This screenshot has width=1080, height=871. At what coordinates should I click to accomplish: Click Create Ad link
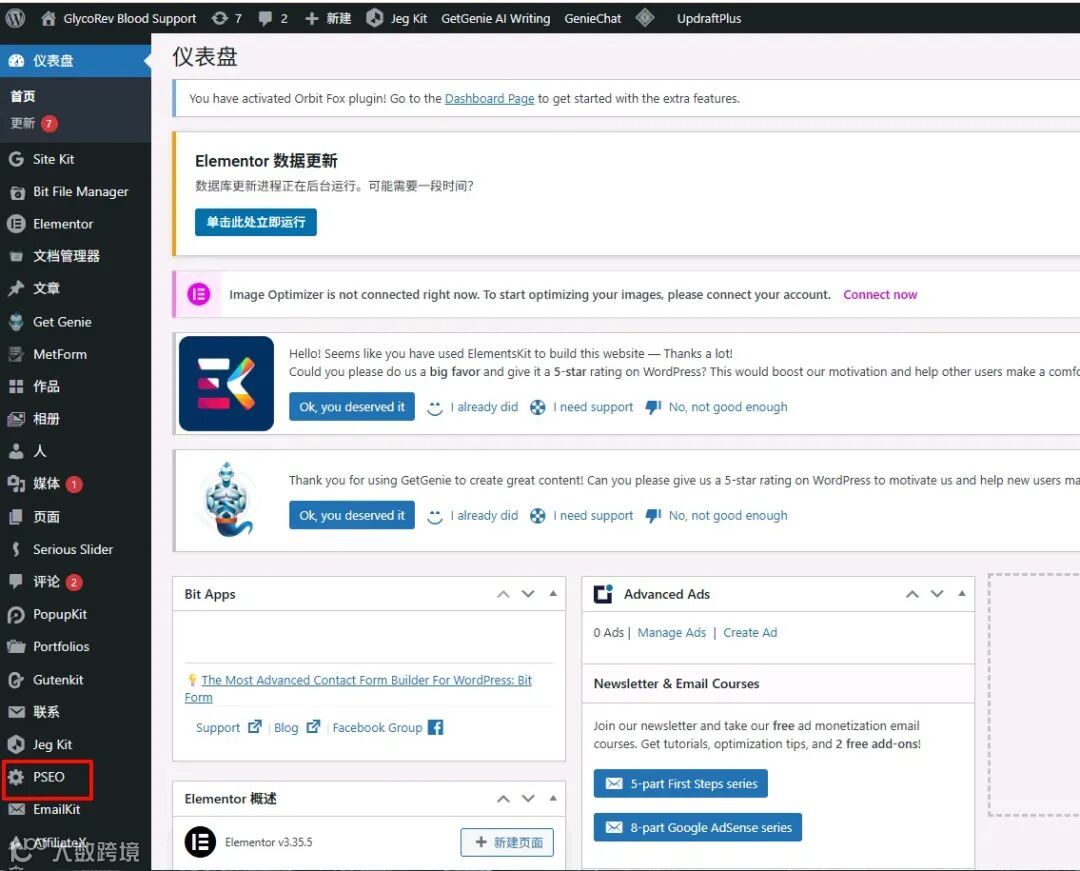click(750, 633)
